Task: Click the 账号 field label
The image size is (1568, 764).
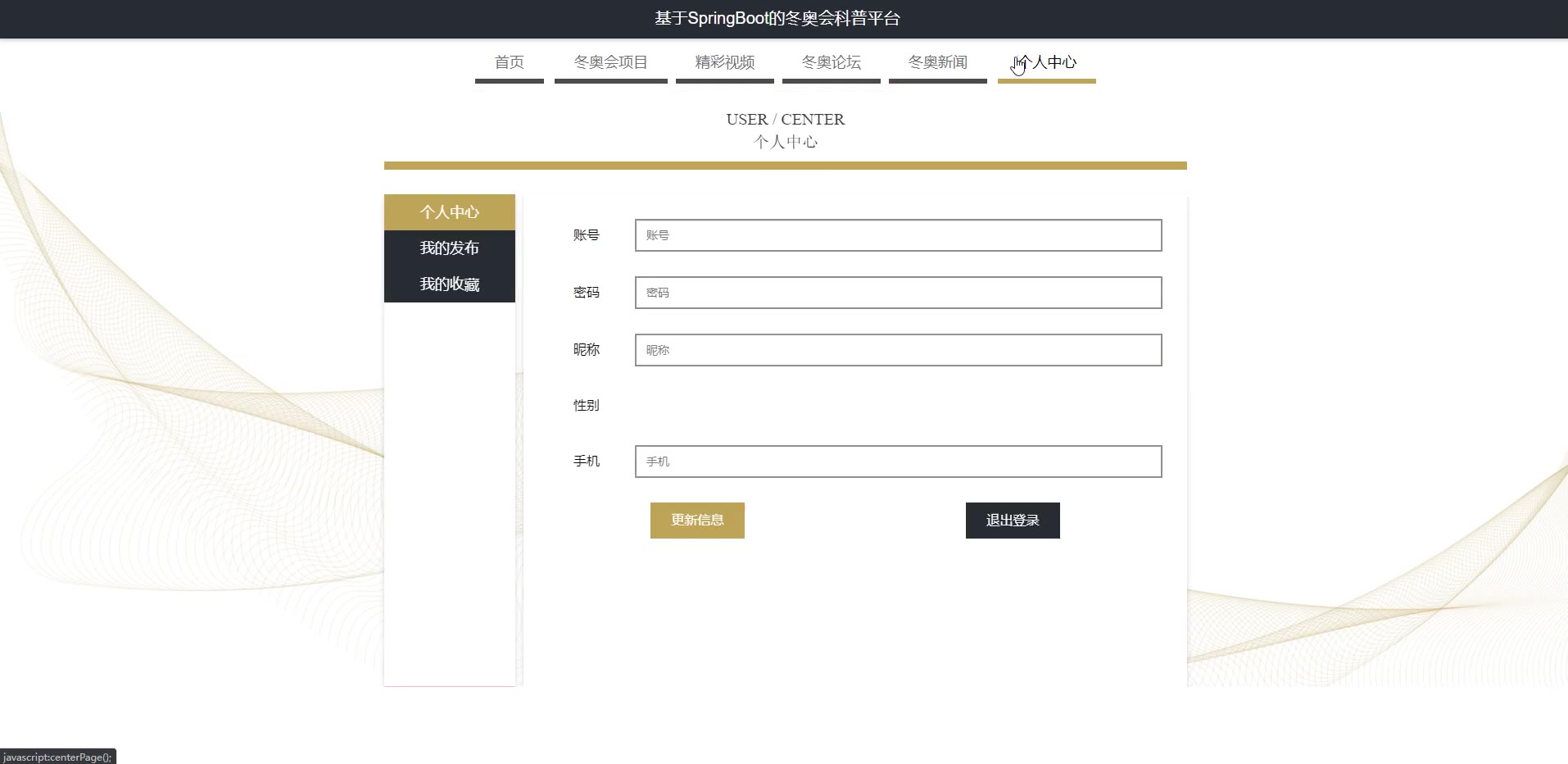Action: tap(587, 235)
